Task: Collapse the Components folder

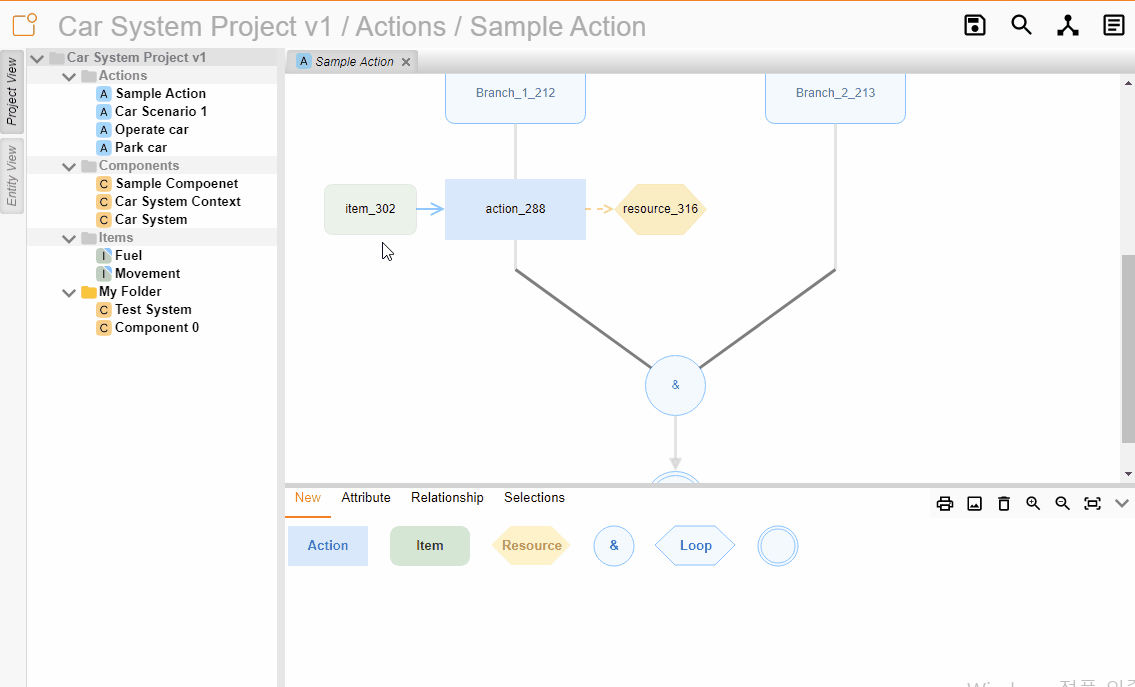Action: coord(69,166)
